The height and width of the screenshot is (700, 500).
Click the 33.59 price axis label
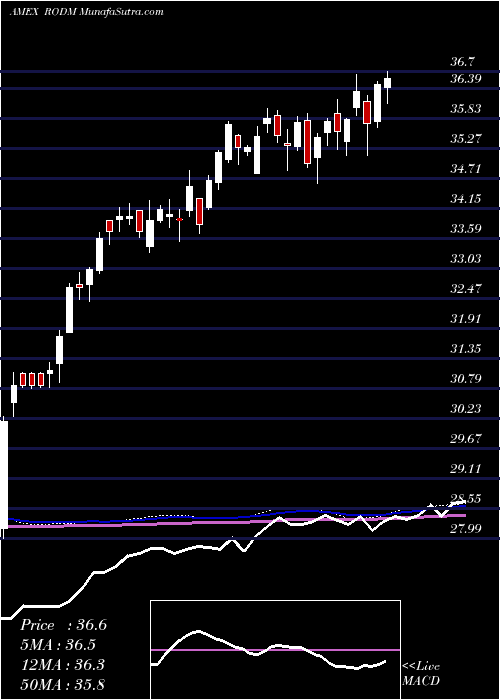(467, 229)
